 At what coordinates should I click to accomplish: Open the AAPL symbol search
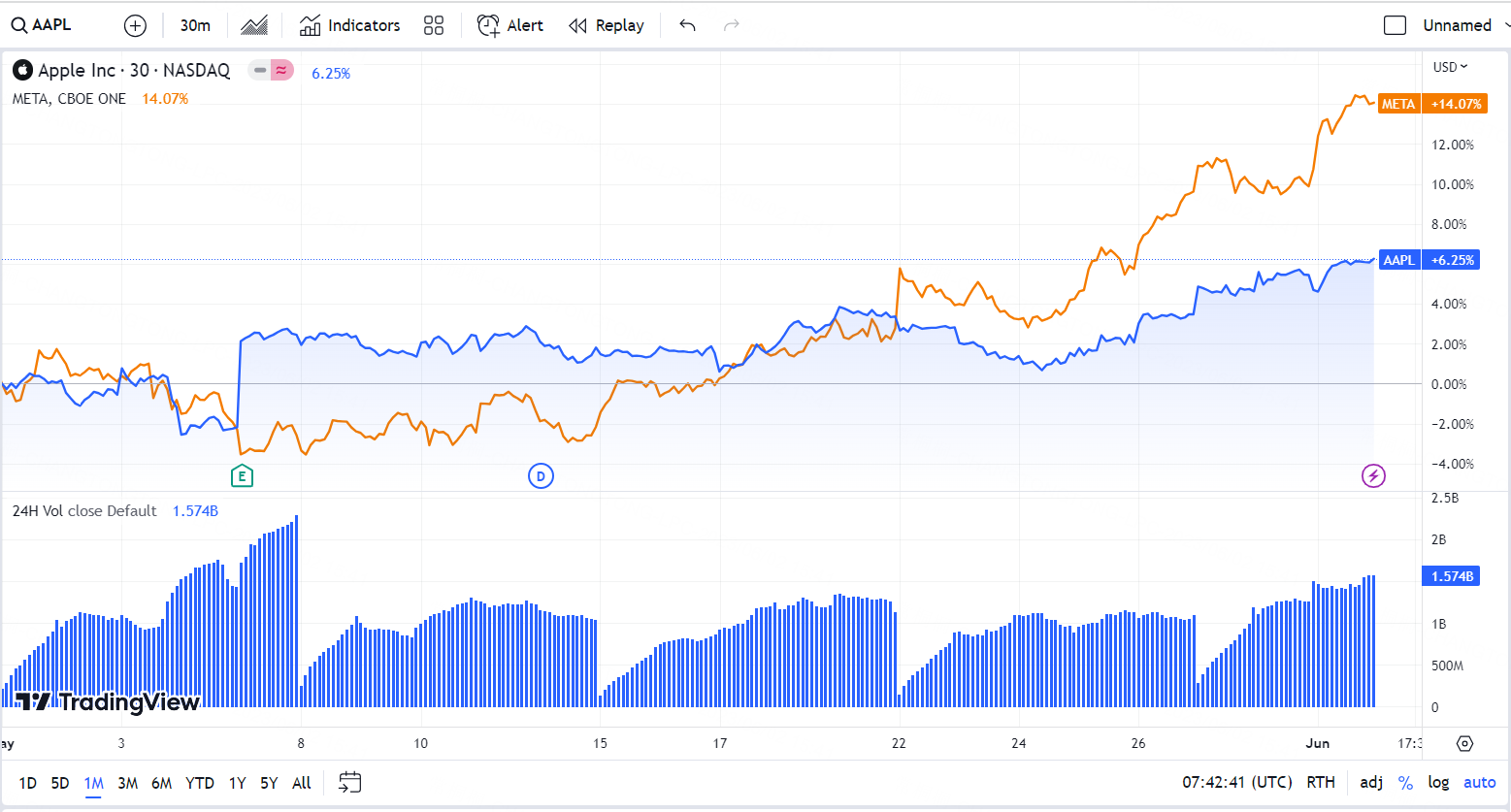(42, 25)
